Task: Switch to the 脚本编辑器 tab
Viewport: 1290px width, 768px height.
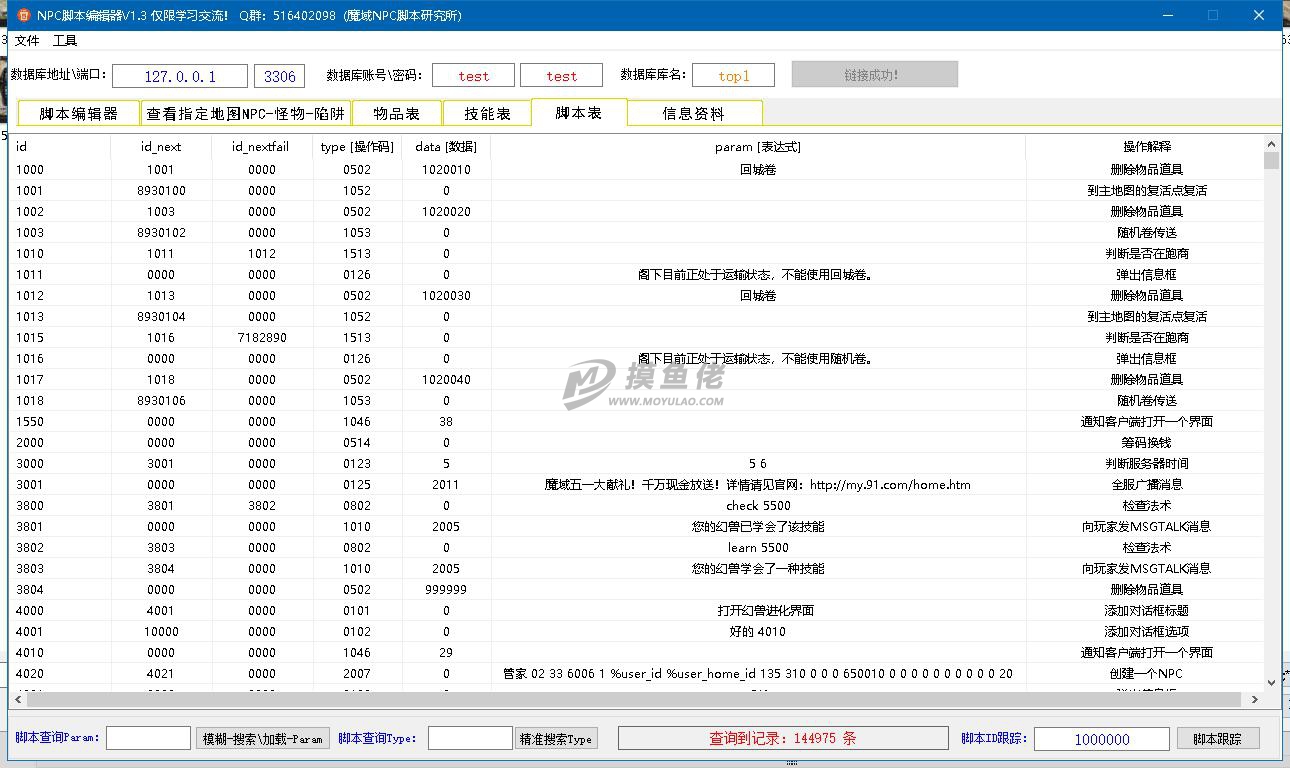Action: pos(79,114)
